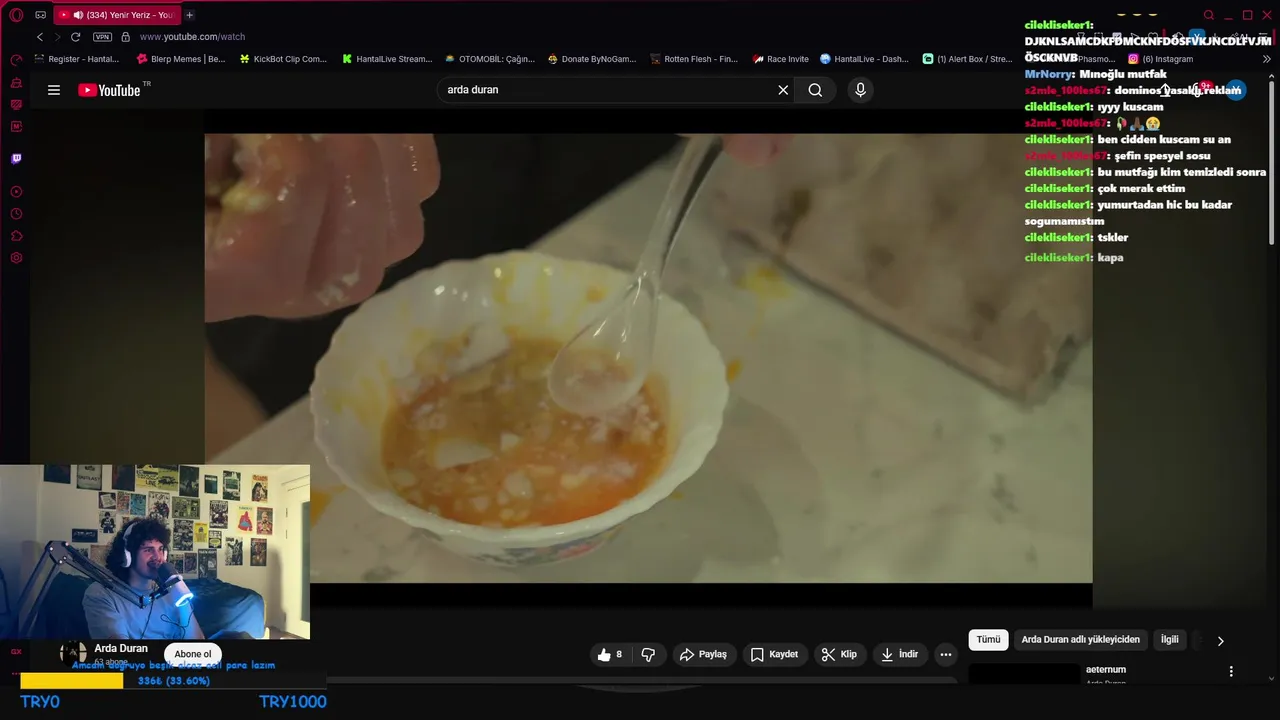Open the three-dot more actions menu
This screenshot has height=720, width=1280.
(x=945, y=655)
